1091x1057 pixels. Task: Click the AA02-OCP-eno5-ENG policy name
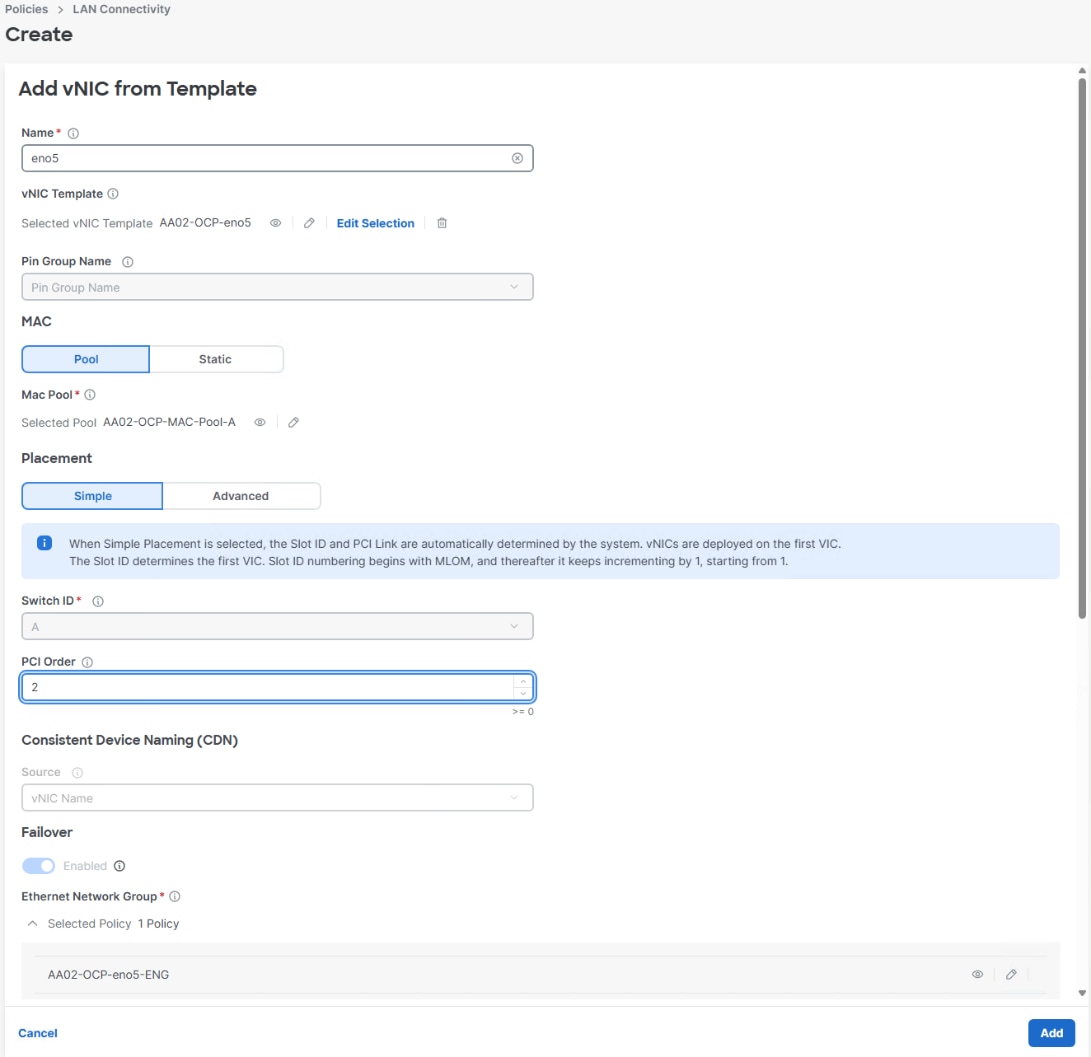(x=109, y=974)
